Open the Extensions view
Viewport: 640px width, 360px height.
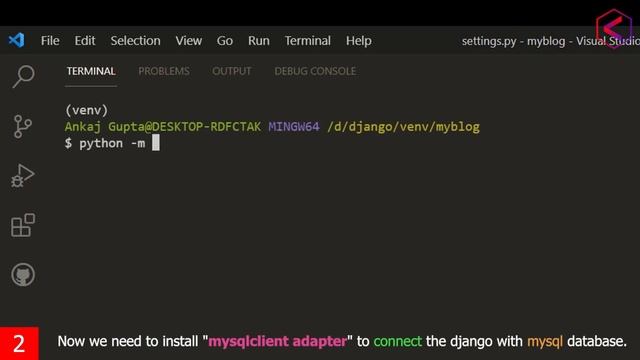tap(23, 225)
